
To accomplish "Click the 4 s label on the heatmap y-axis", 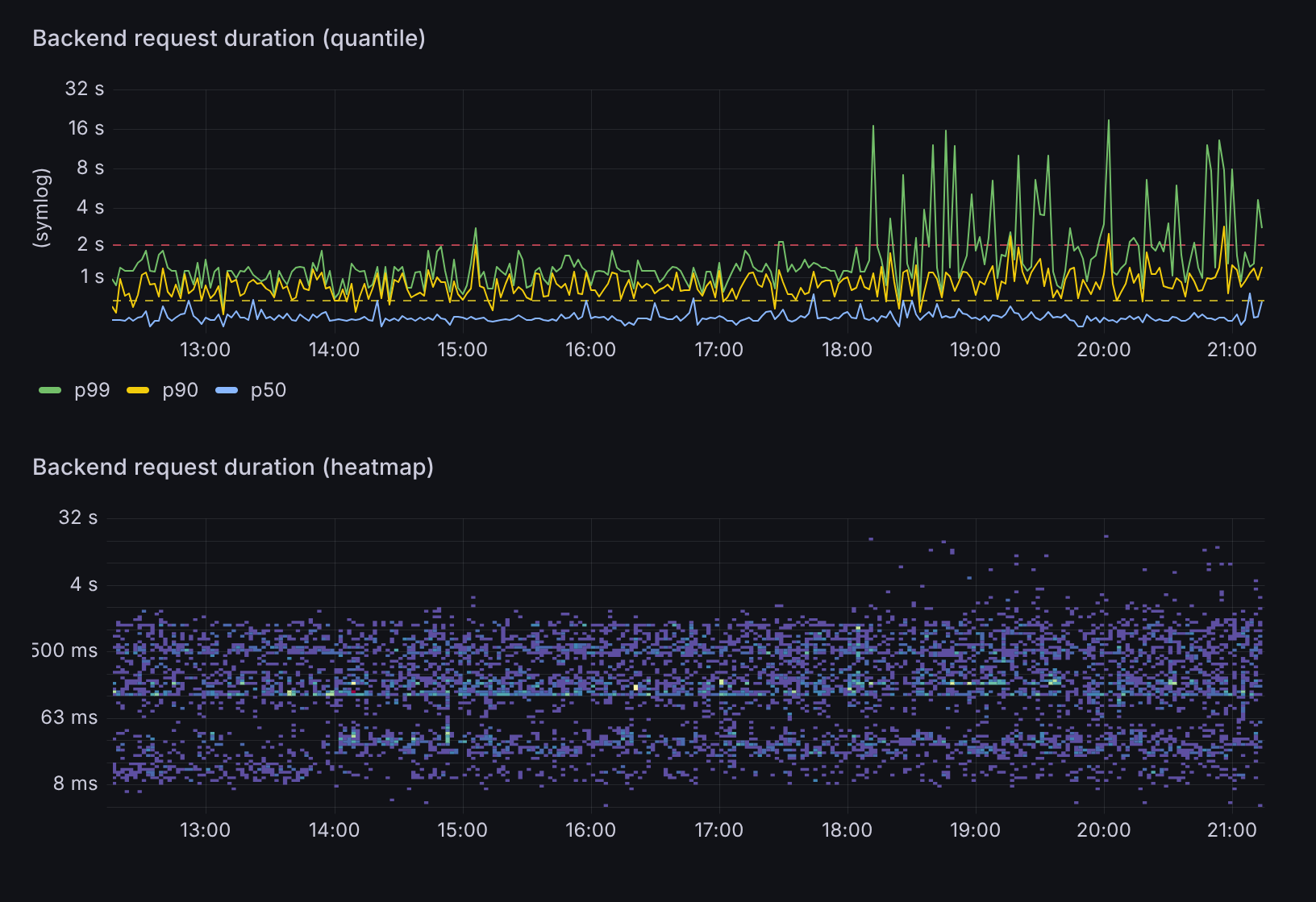I will tap(83, 584).
